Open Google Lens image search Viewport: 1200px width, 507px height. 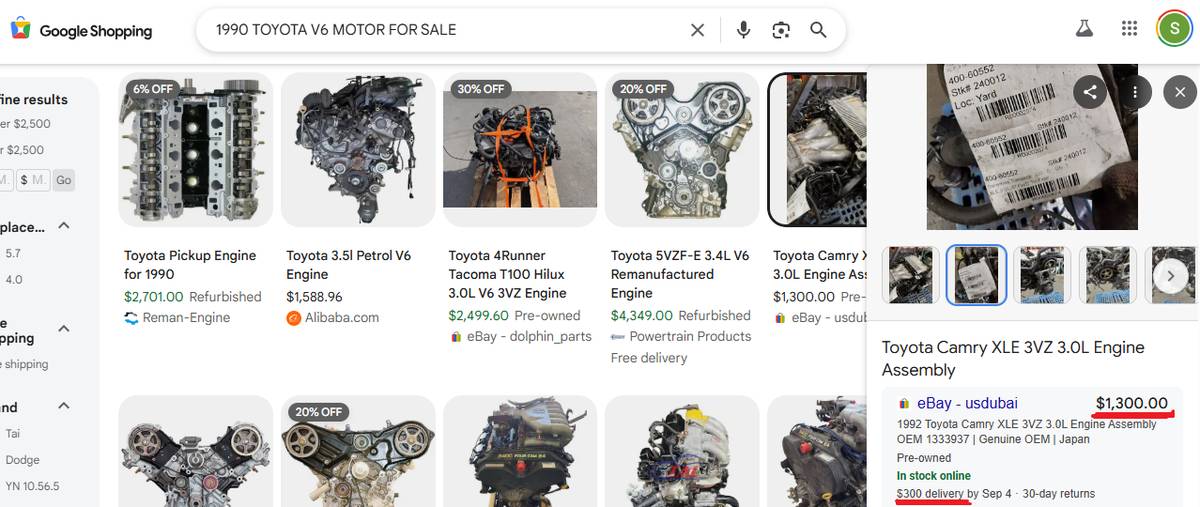[781, 30]
